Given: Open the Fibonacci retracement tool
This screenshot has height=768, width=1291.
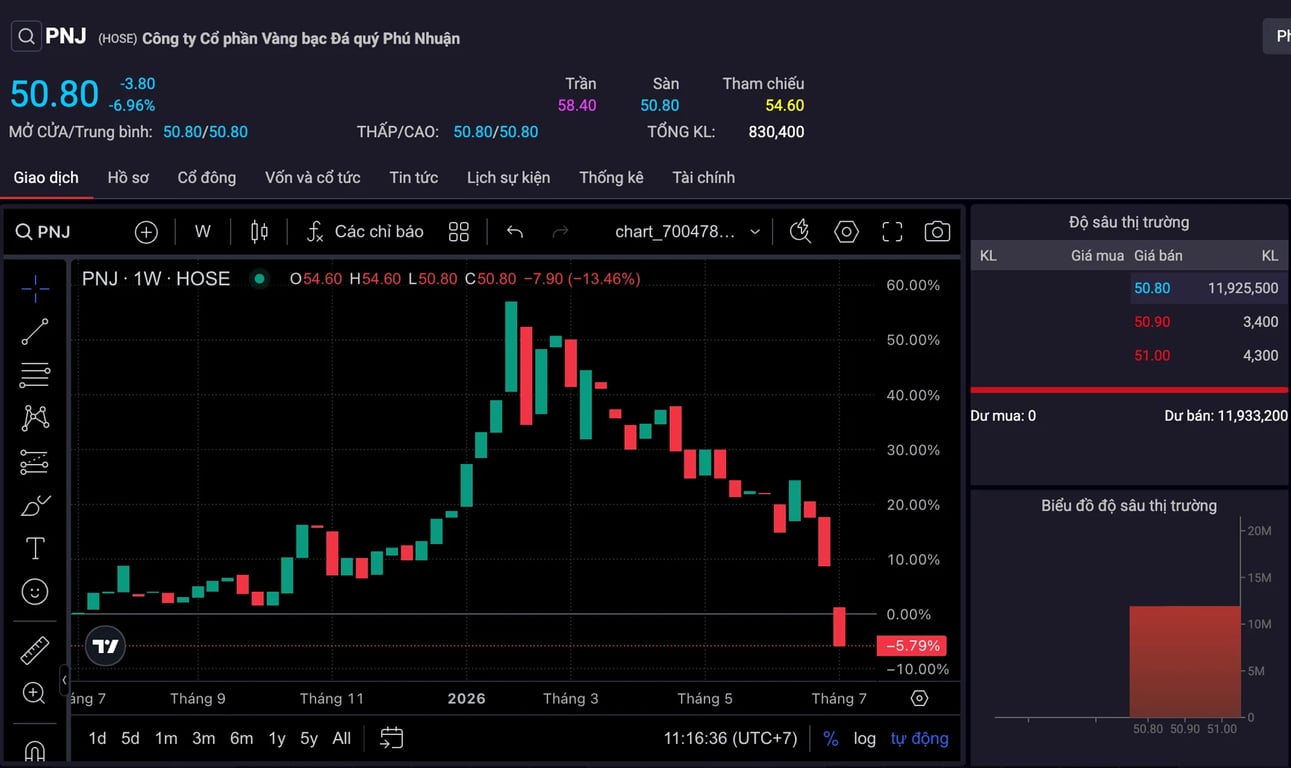Looking at the screenshot, I should [x=35, y=375].
